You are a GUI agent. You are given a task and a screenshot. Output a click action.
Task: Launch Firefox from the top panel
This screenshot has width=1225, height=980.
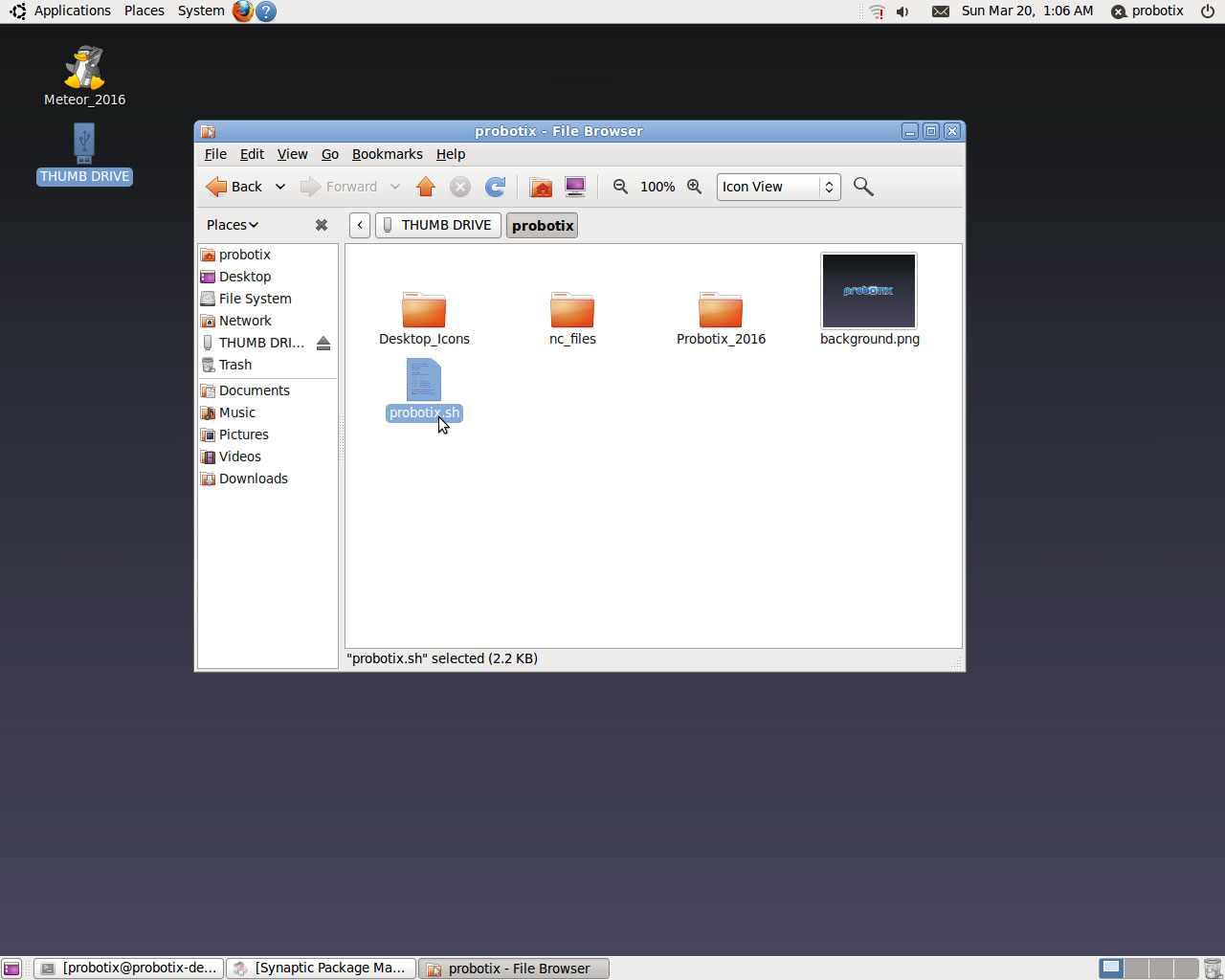point(243,11)
